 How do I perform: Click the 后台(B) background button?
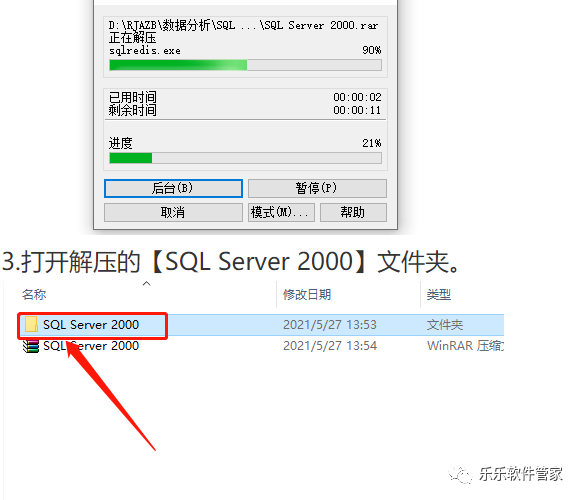173,188
